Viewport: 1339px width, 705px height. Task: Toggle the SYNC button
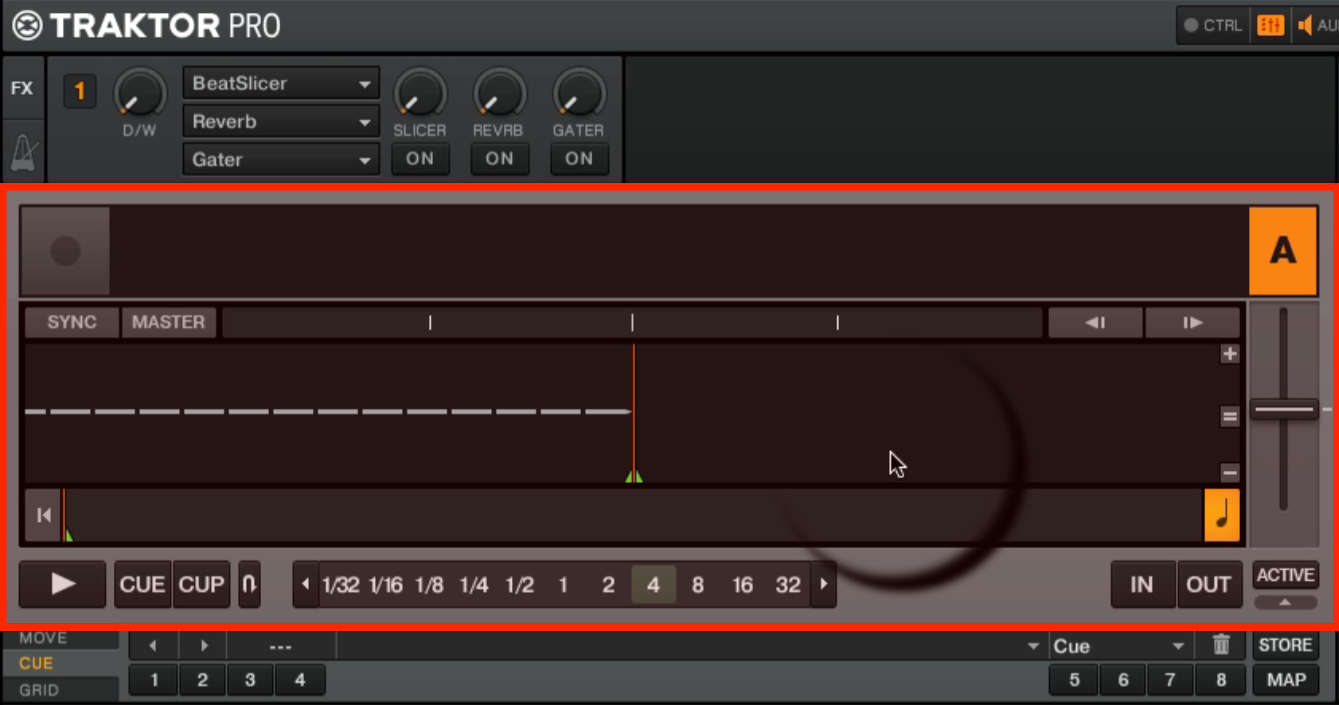click(x=72, y=322)
